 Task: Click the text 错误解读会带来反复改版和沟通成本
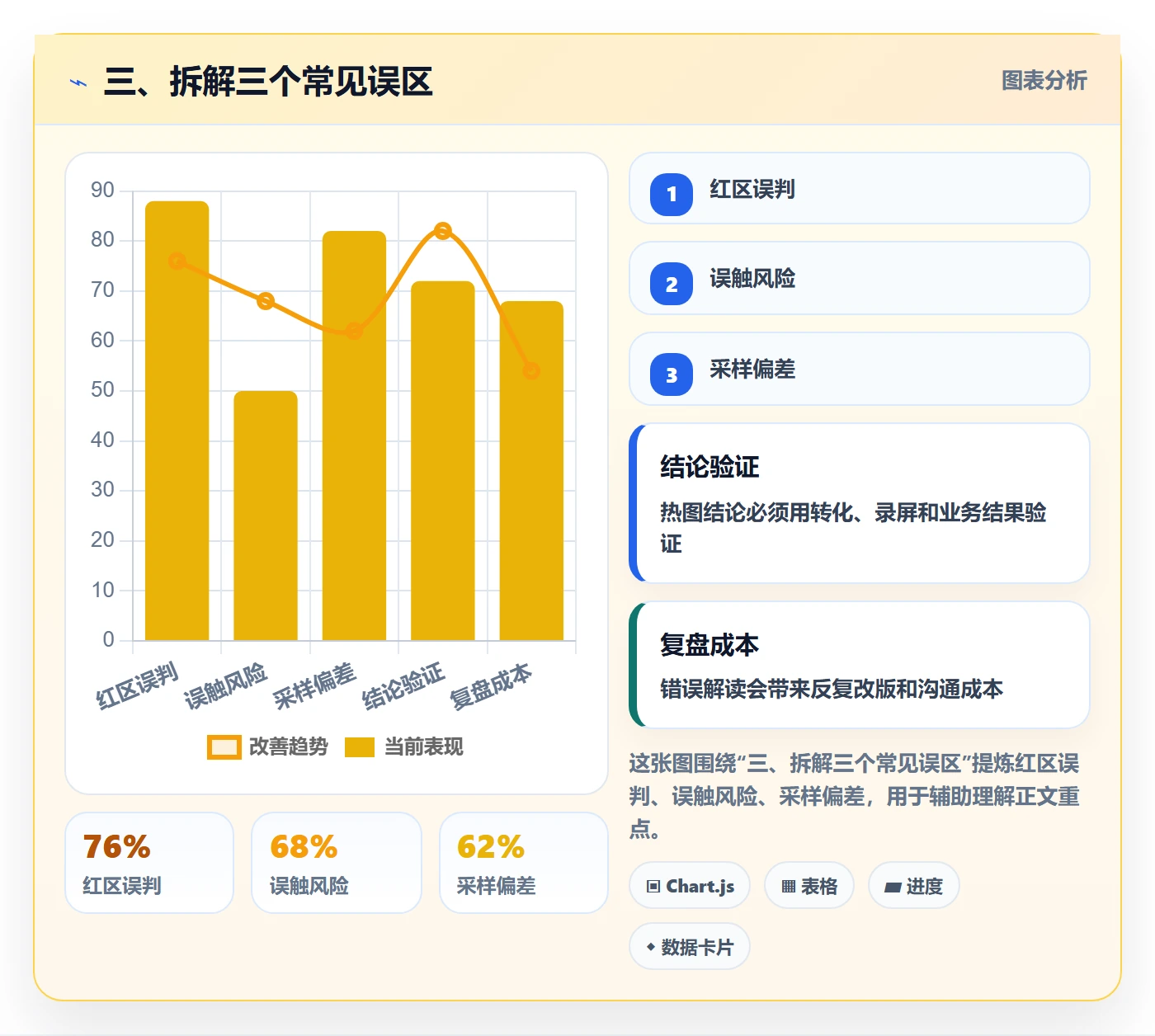pyautogui.click(x=832, y=689)
